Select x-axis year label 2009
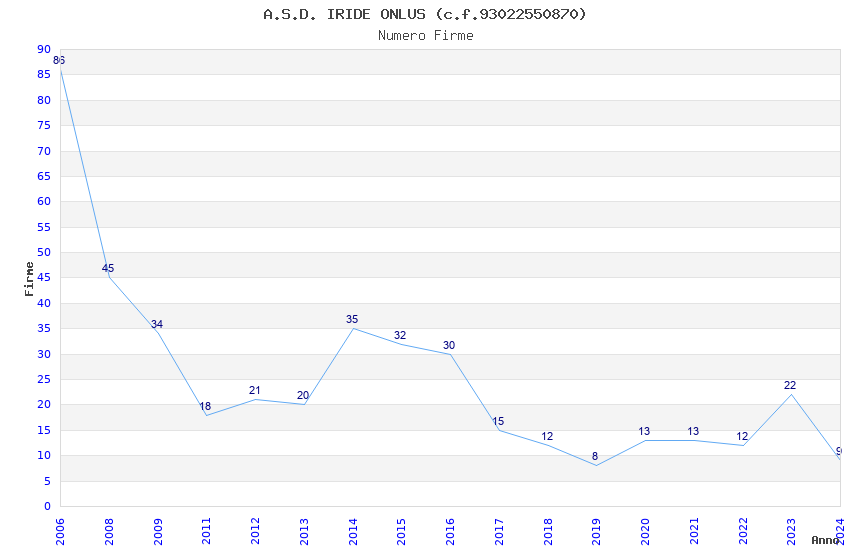 pos(158,532)
